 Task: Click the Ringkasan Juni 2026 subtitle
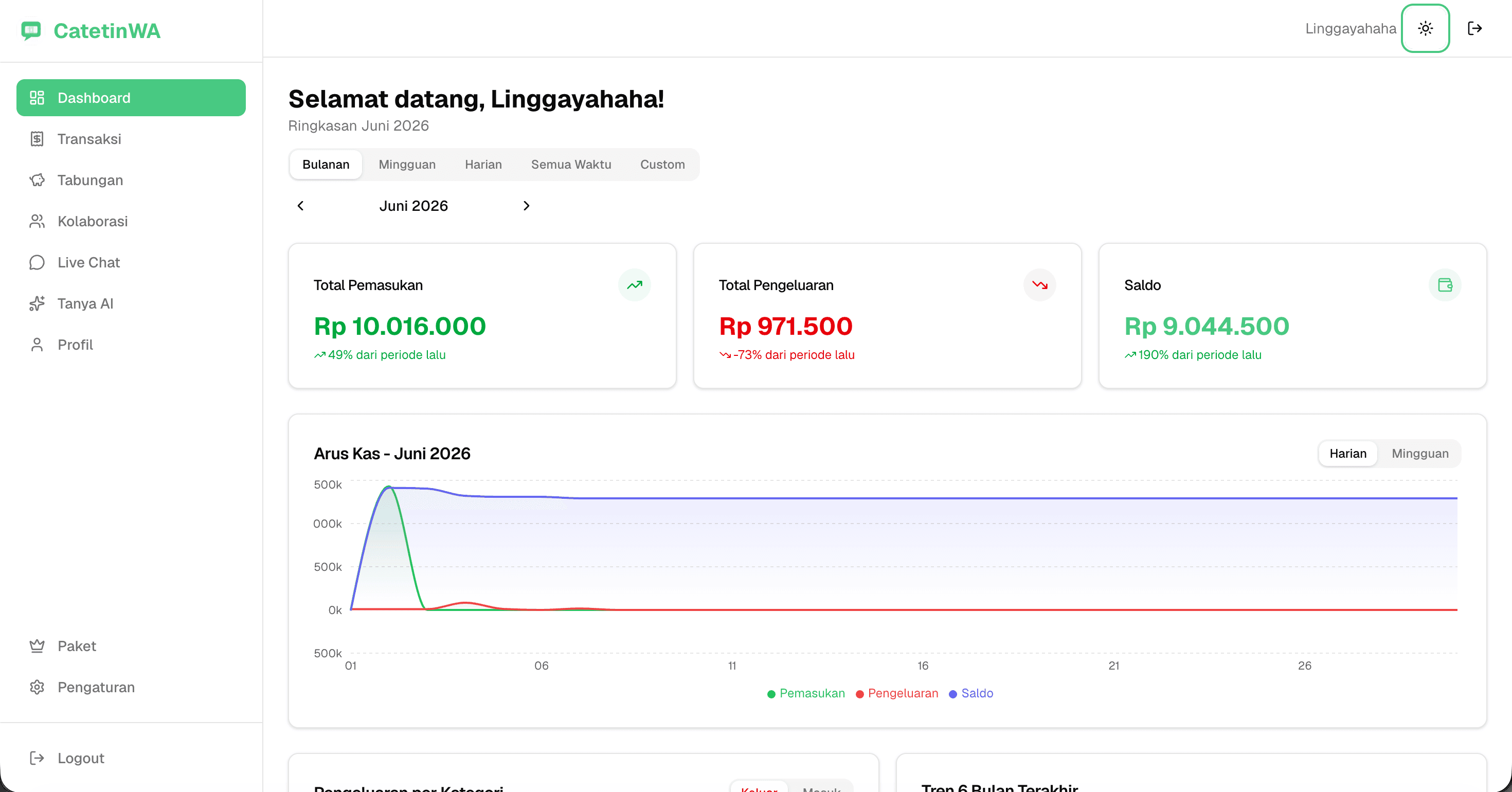coord(358,125)
